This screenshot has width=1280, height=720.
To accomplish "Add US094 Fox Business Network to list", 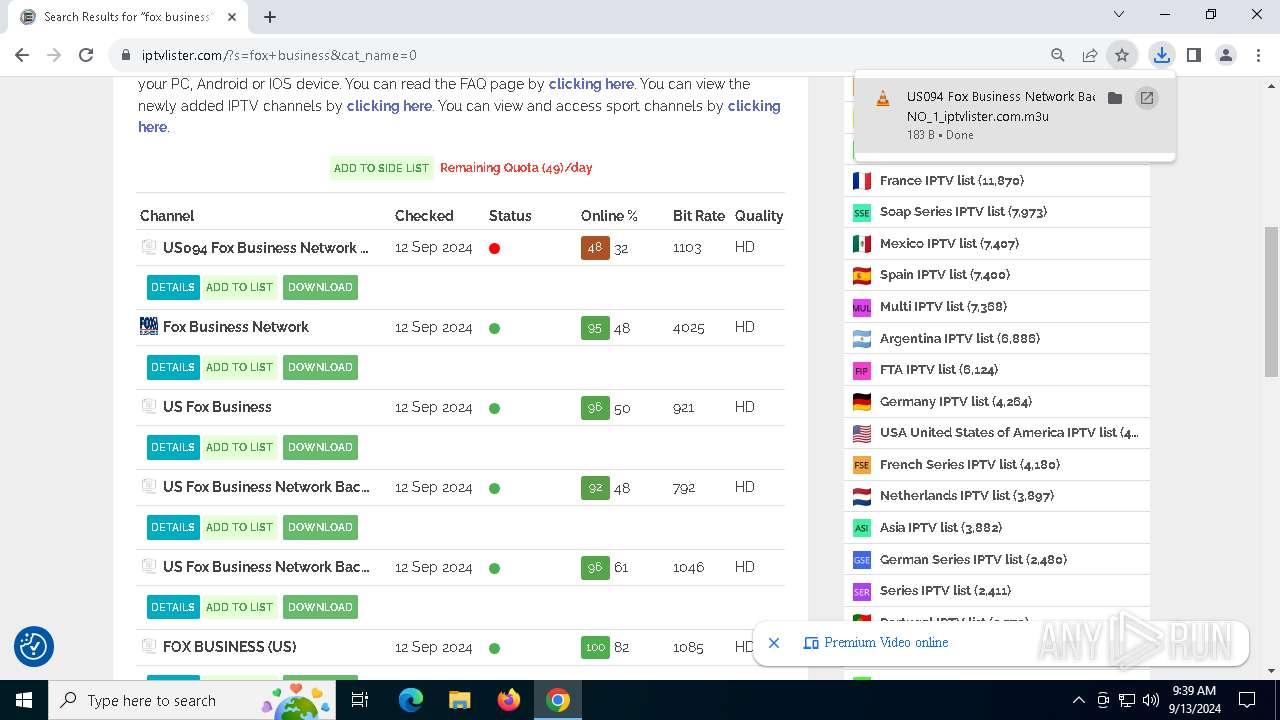I will pyautogui.click(x=239, y=287).
